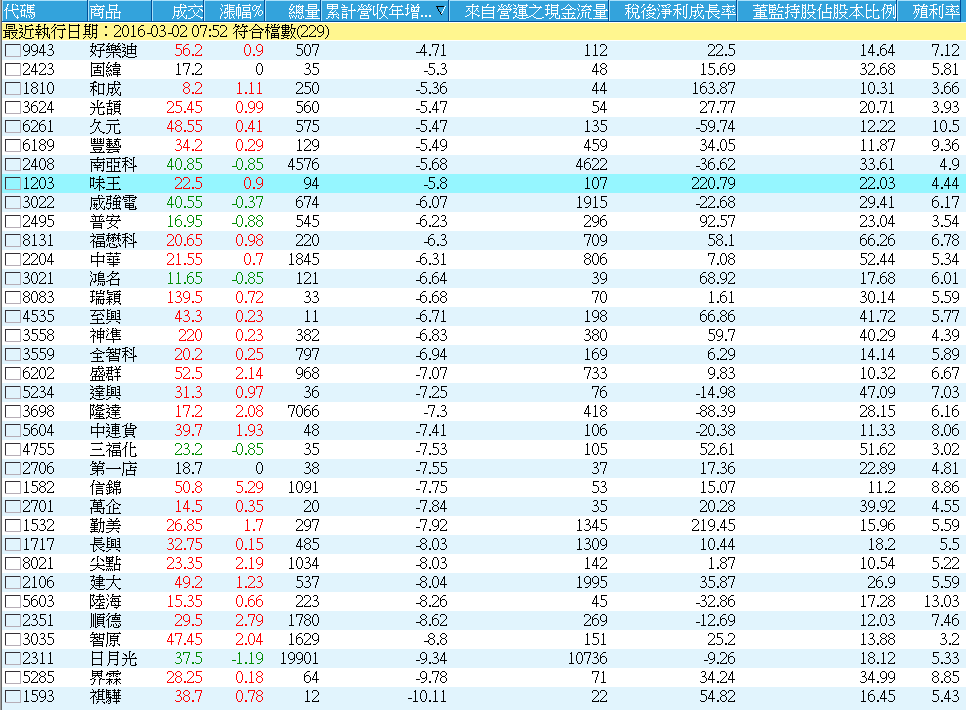Screen dimensions: 966x710
Task: Click 祺驊 revenue growth -10.11
Action: click(x=427, y=697)
